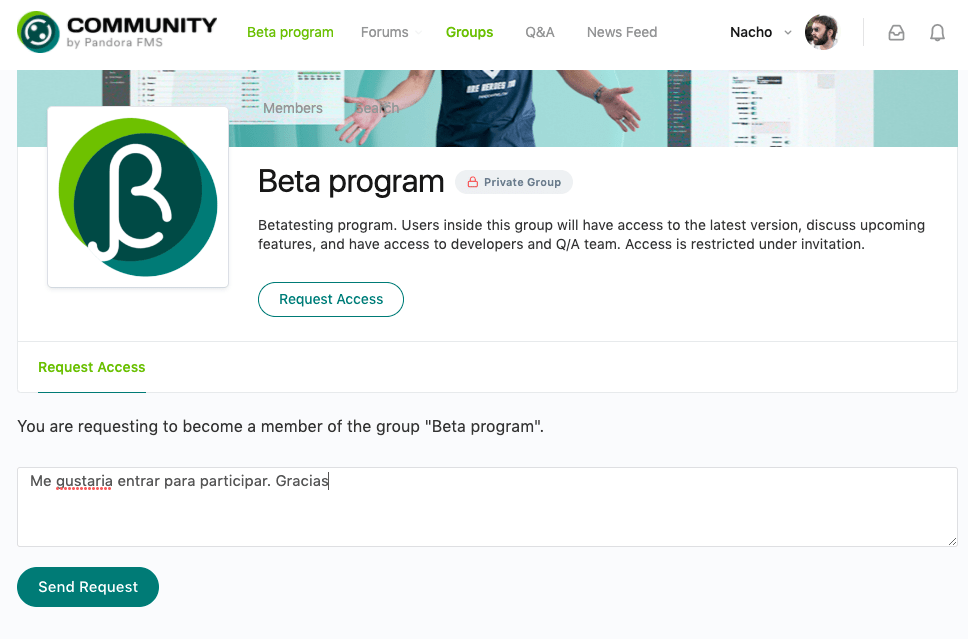Click Send Request button
968x644 pixels.
[88, 587]
